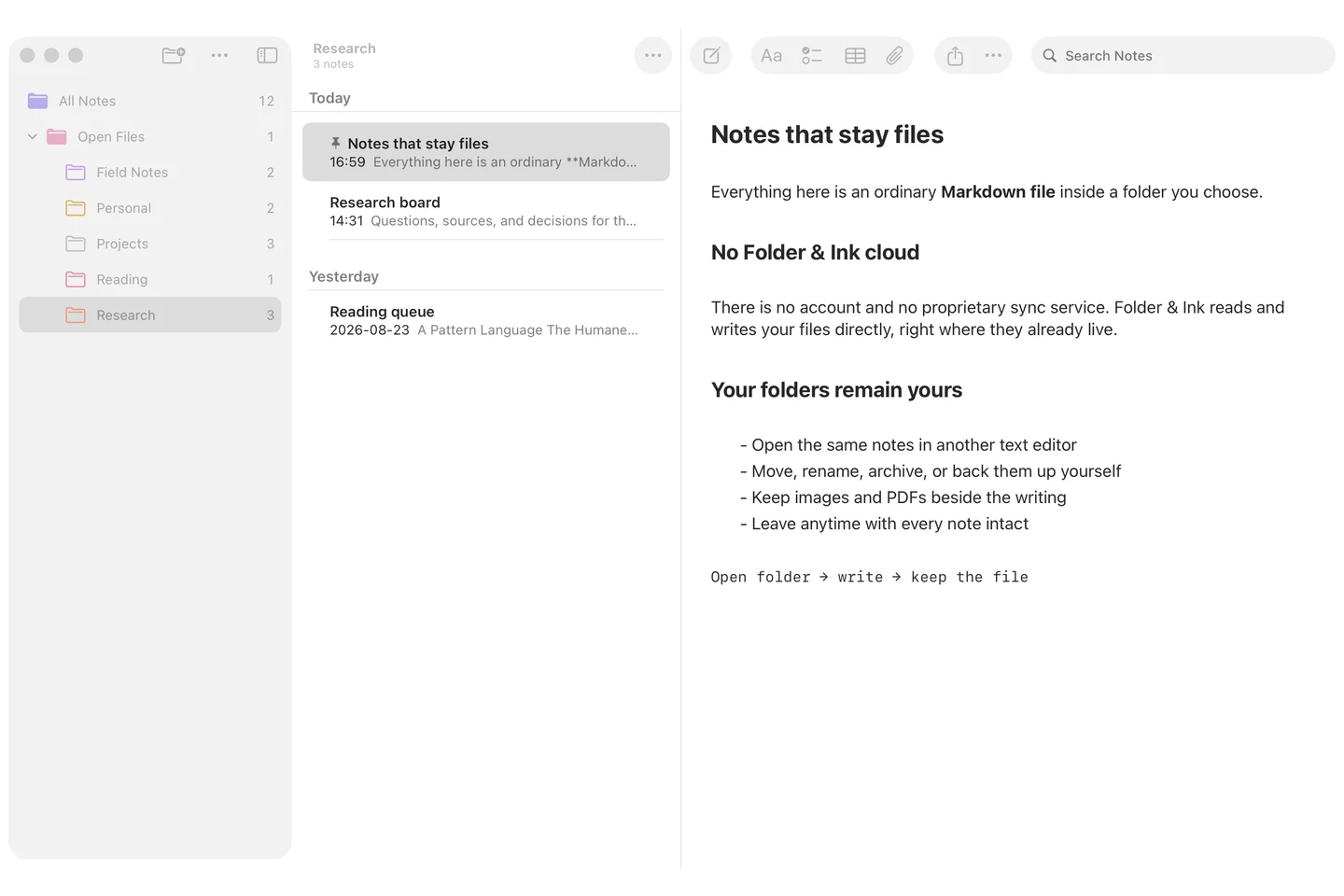Click 'Open the same notes in another text editor'
Image resolution: width=1344 pixels, height=896 pixels.
tap(914, 445)
